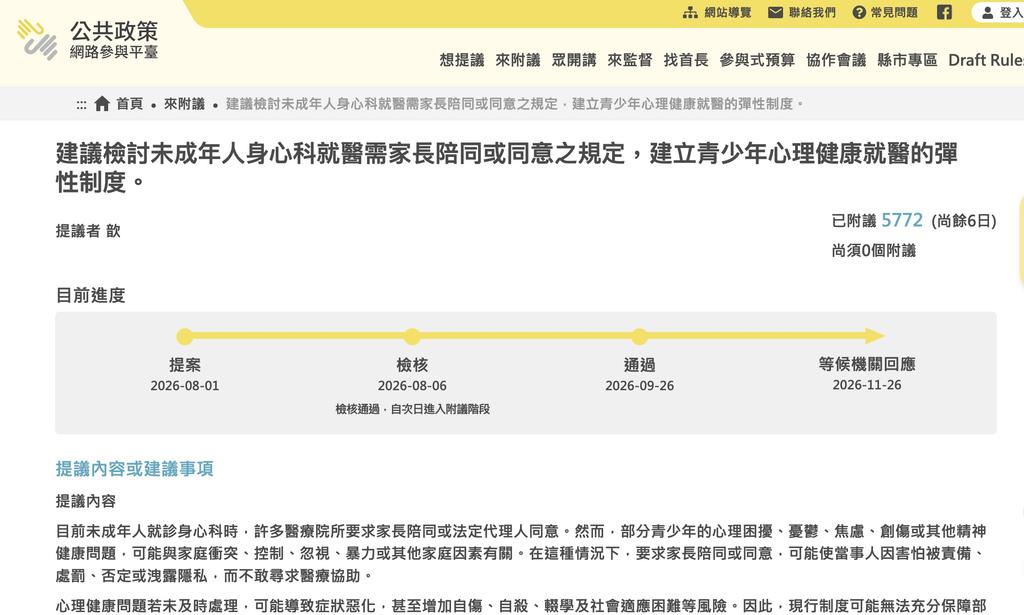Click the 提議內容 subheading

coord(86,501)
